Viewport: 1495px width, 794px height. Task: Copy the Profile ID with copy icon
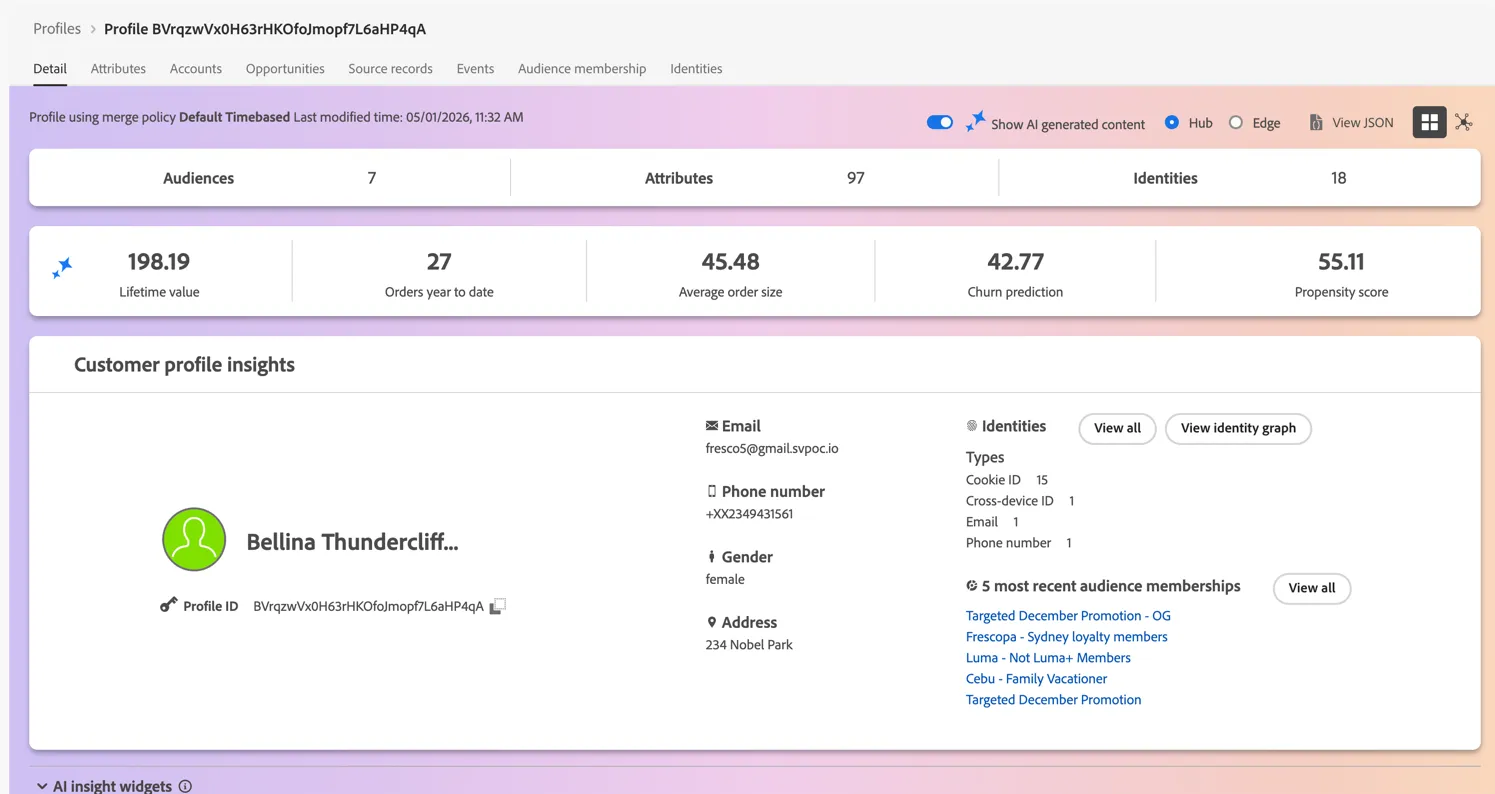(x=497, y=606)
